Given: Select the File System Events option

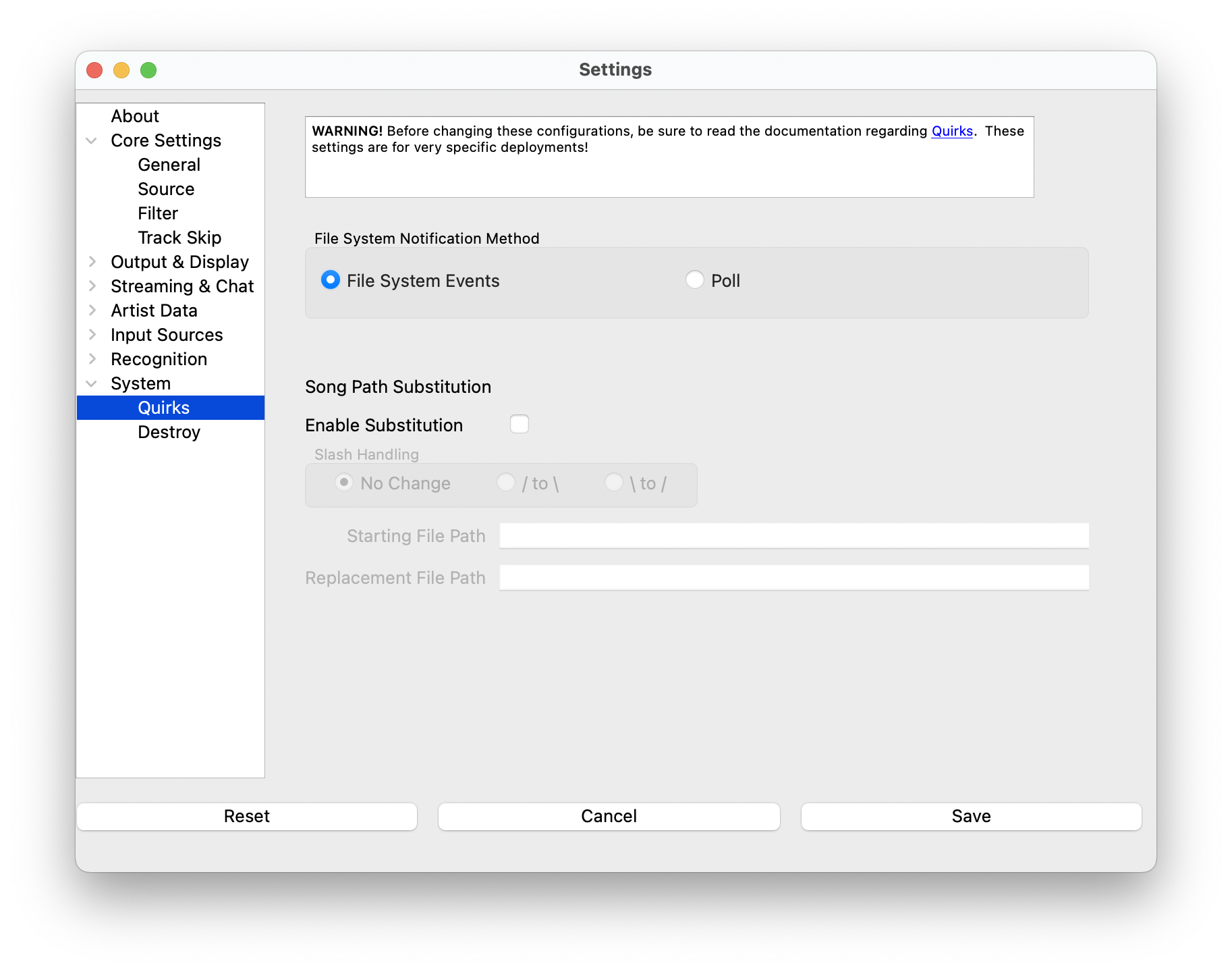Looking at the screenshot, I should pos(330,279).
